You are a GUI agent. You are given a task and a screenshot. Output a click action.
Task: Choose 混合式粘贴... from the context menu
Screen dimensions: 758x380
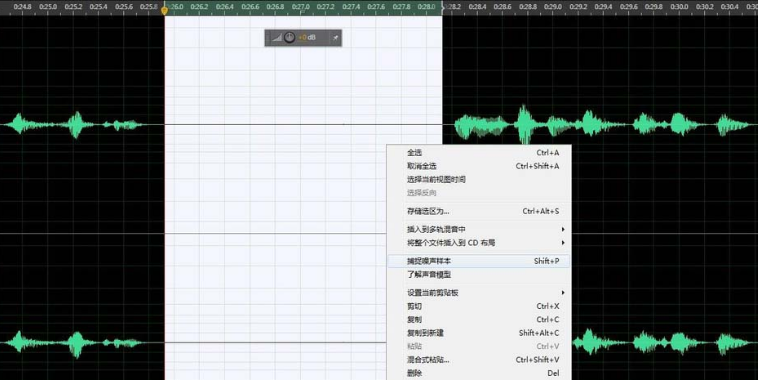[x=479, y=360]
